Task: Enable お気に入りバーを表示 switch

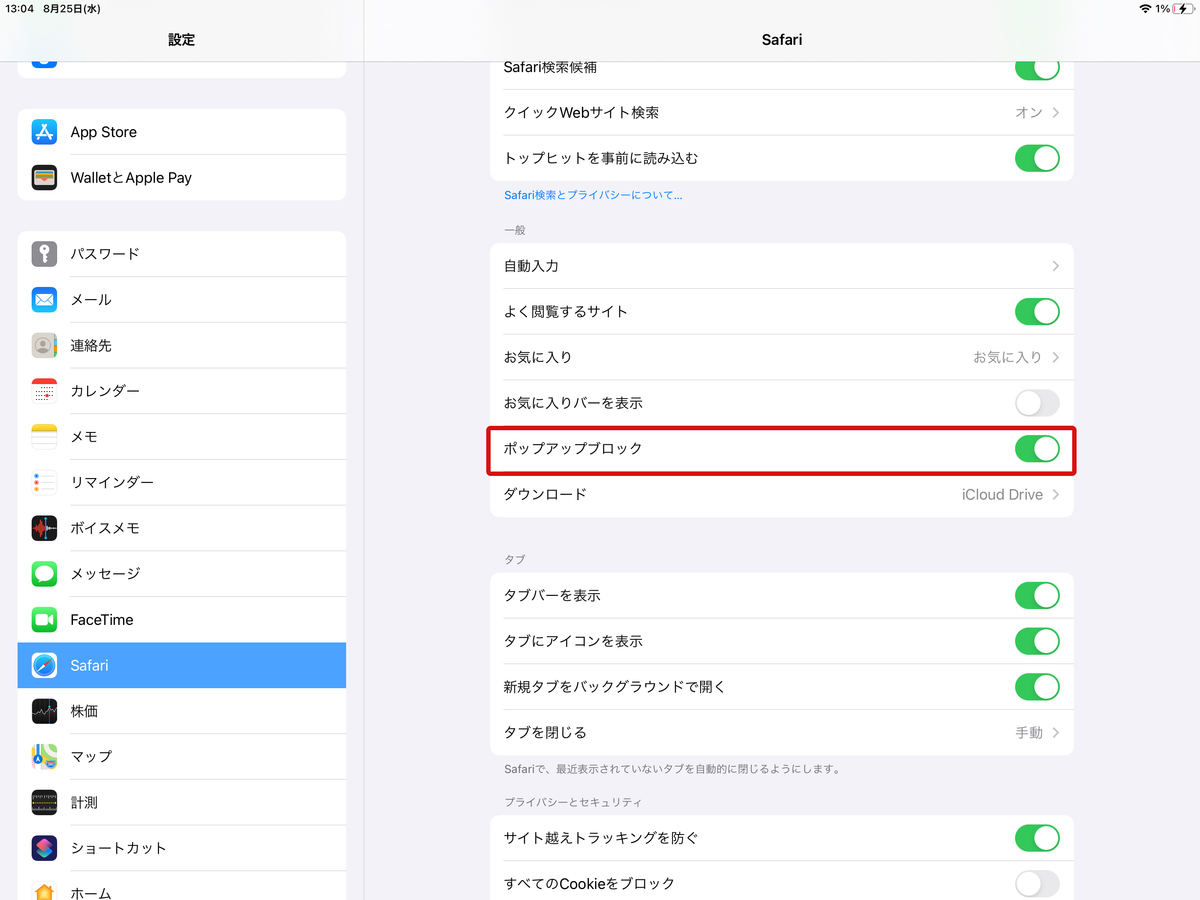Action: [1037, 403]
